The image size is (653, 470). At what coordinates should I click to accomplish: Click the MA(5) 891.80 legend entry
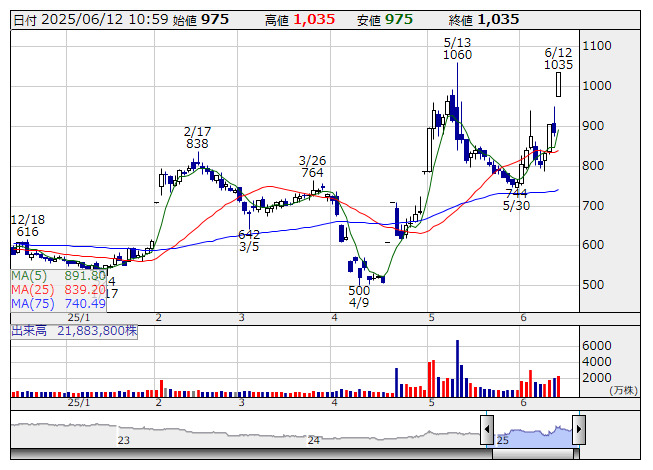[x=58, y=276]
